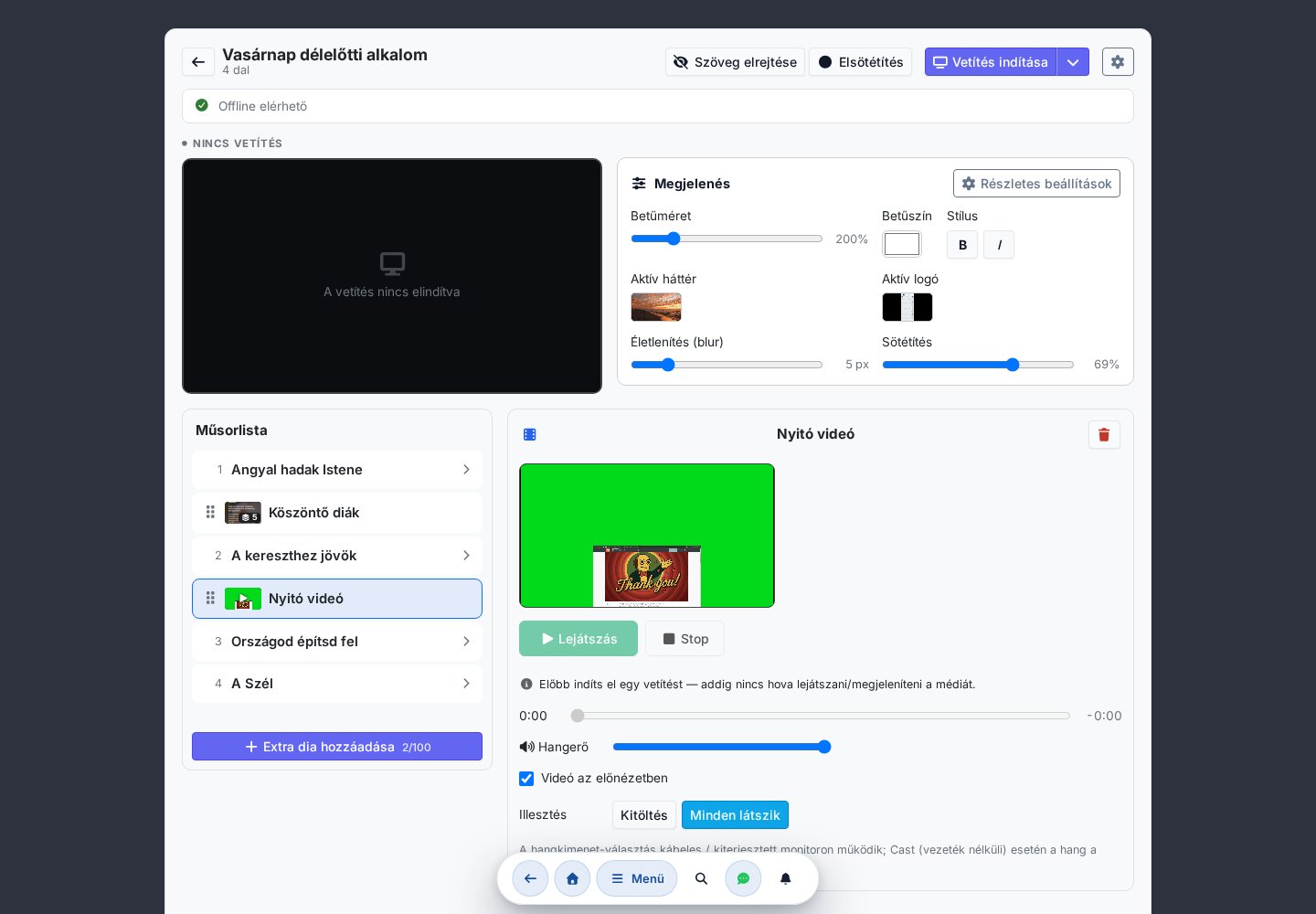Click the 69% darkening value
Screen dimensions: 1316x914
[x=1107, y=364]
